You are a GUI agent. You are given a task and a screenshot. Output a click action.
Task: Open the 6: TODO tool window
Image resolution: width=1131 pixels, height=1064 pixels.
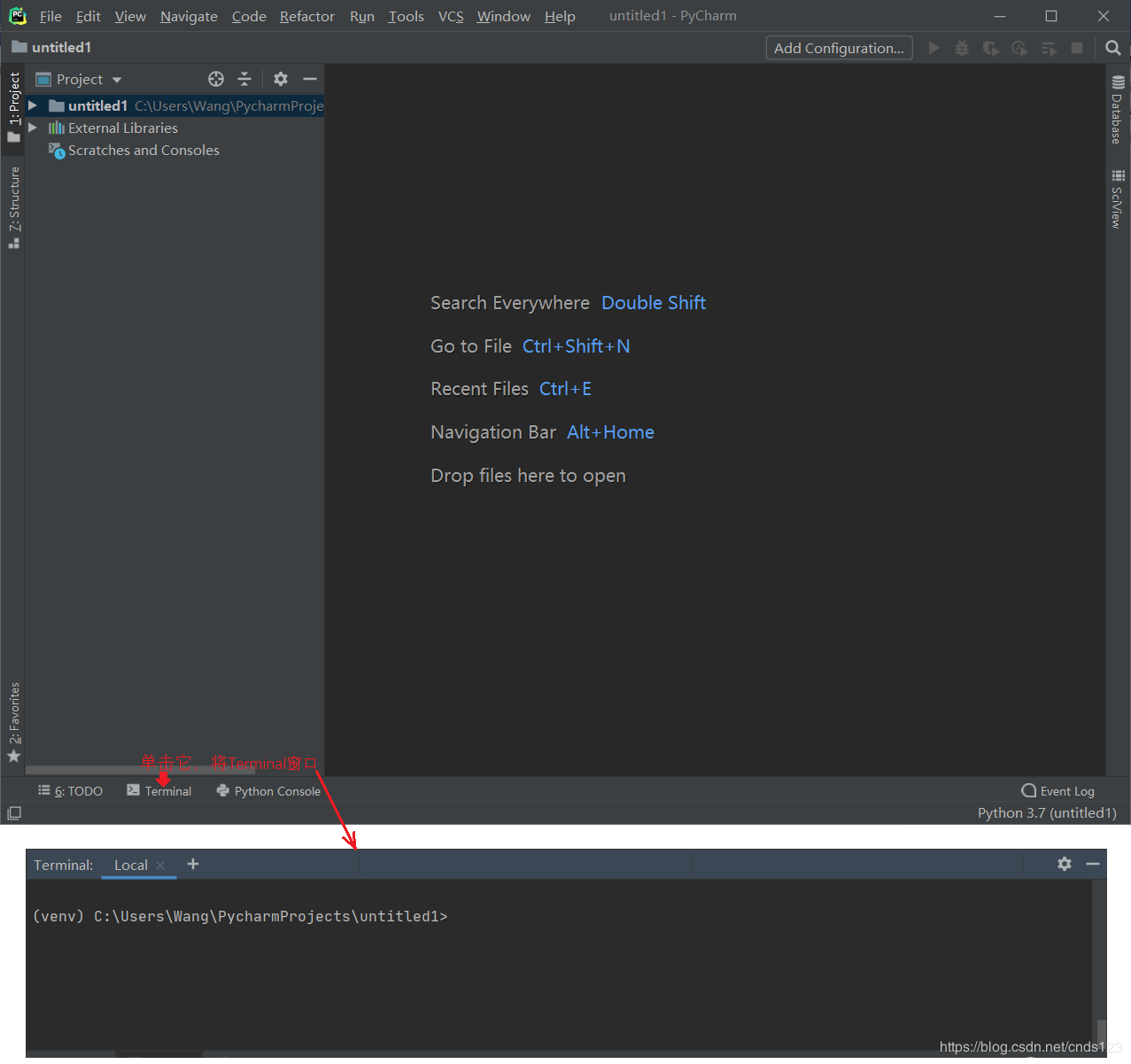[x=70, y=791]
